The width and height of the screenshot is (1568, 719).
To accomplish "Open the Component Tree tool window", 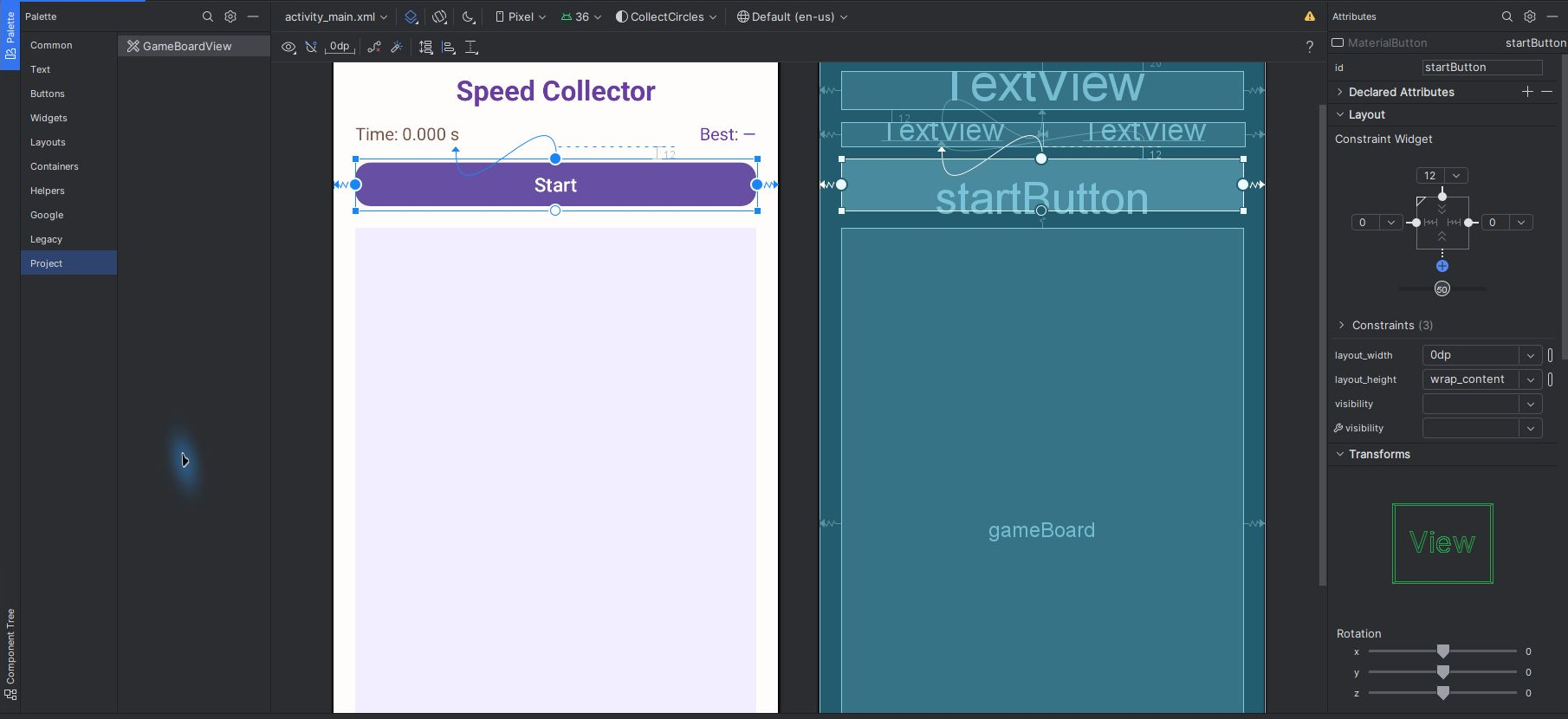I will pos(10,654).
